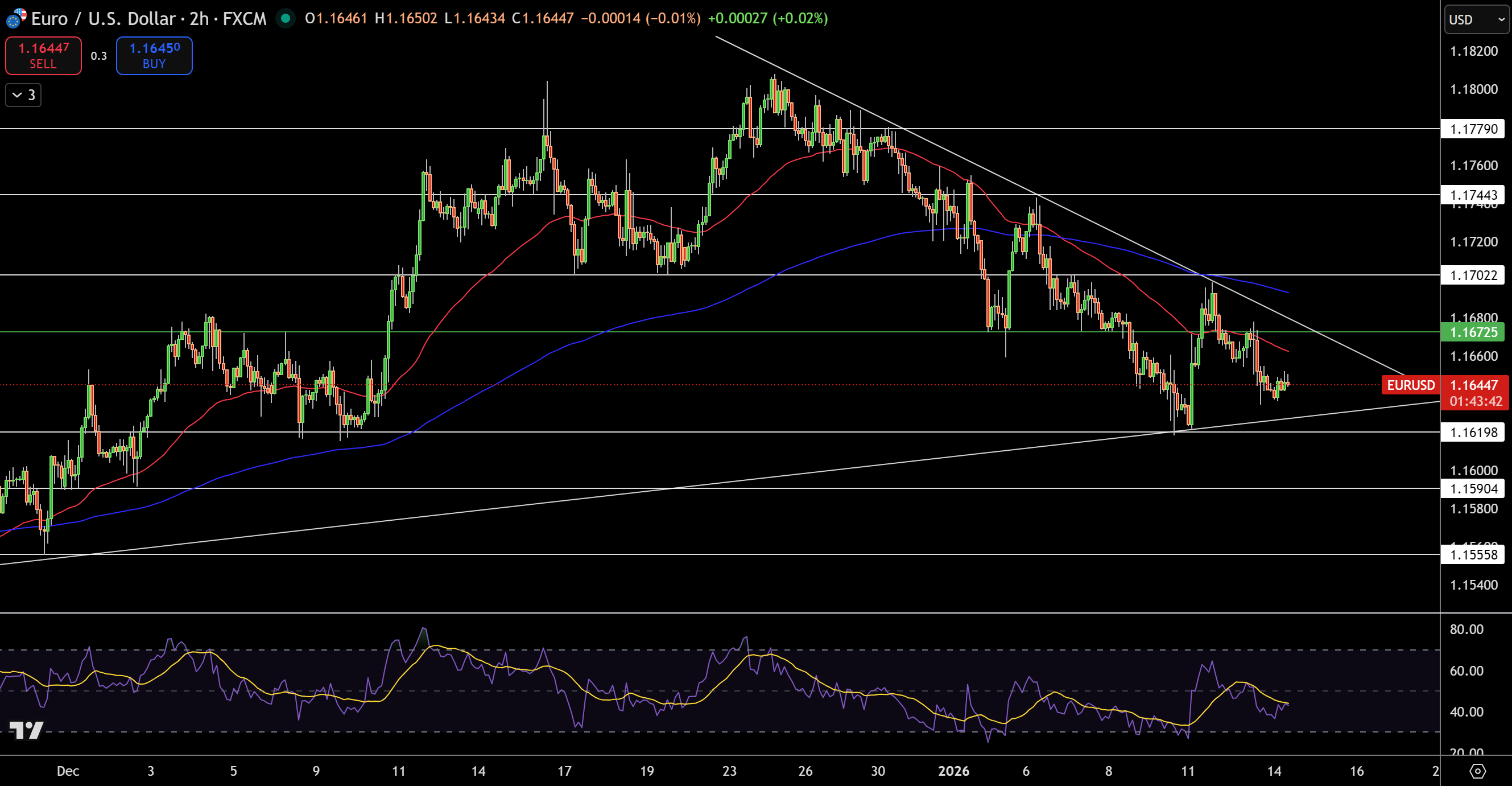1512x786 pixels.
Task: Select the 1.17790 horizontal line price label
Action: 1473,129
